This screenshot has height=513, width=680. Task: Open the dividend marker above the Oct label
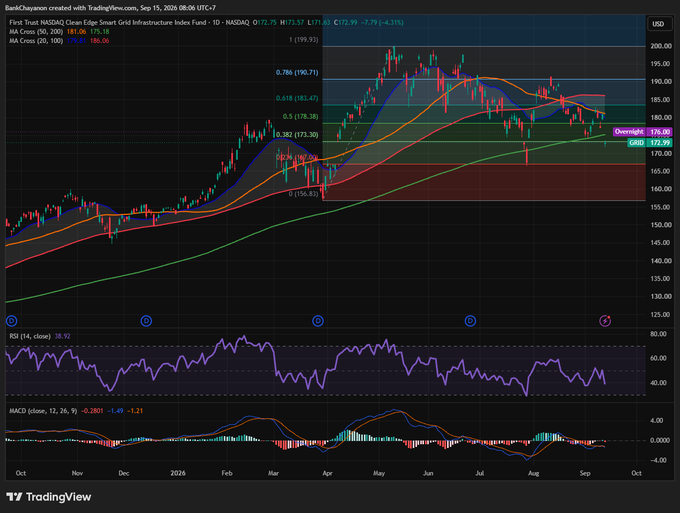tap(12, 321)
